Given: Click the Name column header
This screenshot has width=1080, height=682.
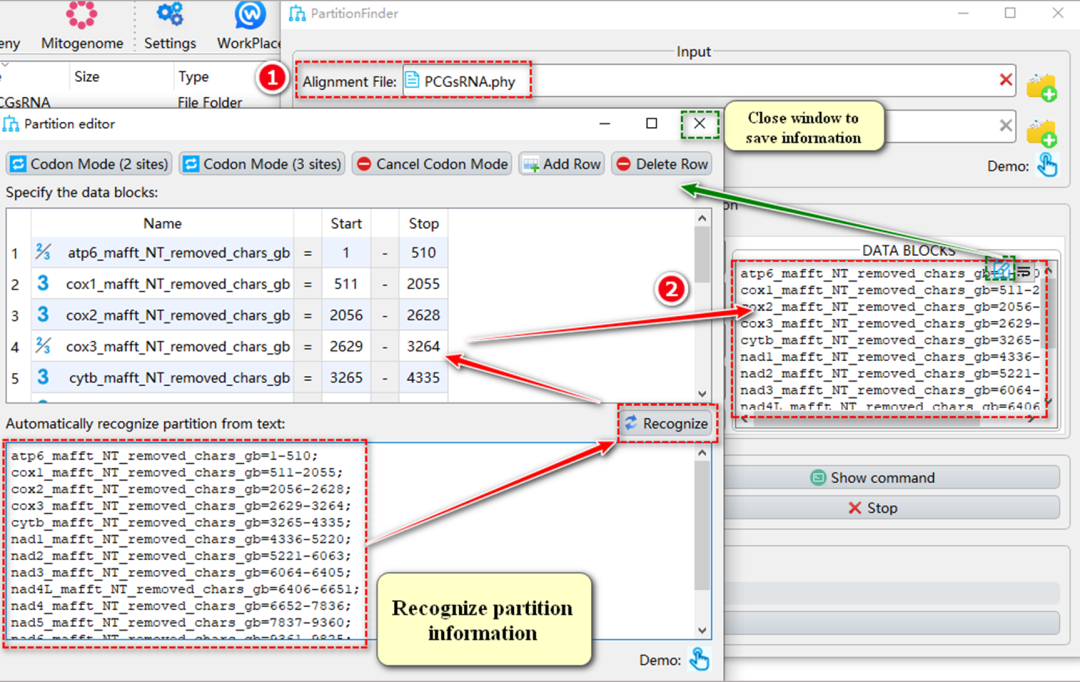Looking at the screenshot, I should 163,223.
